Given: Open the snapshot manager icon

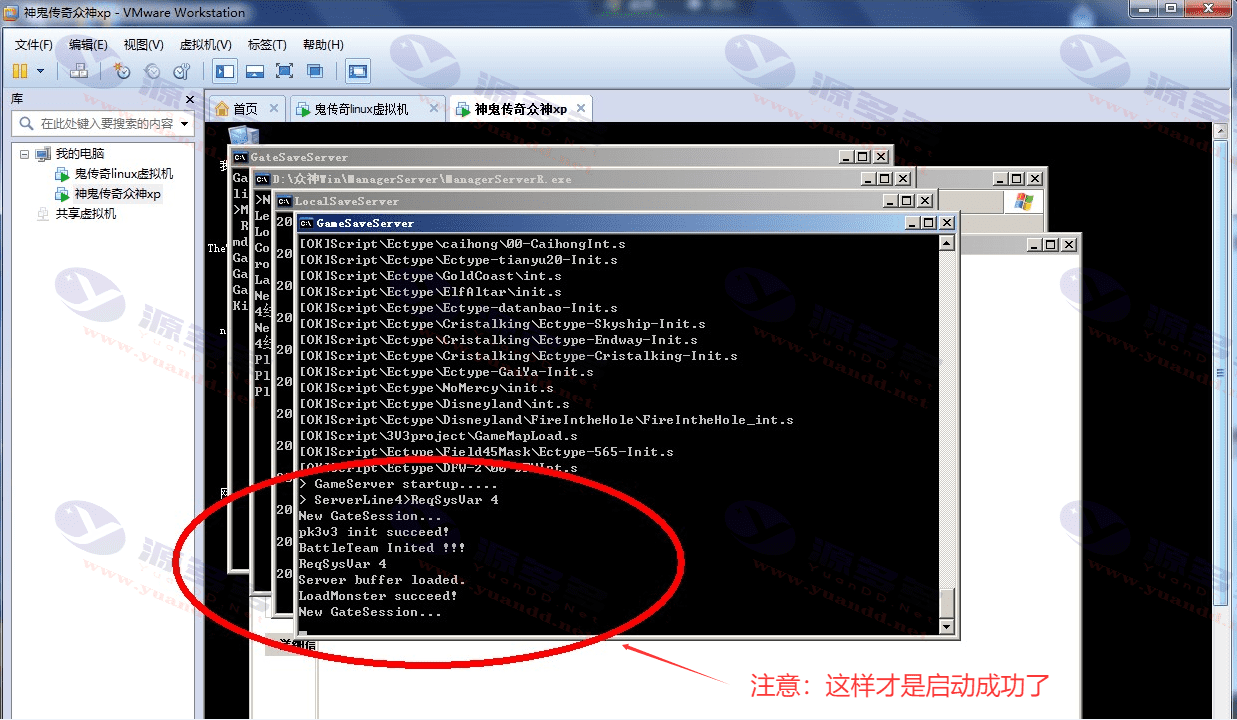Looking at the screenshot, I should point(182,71).
